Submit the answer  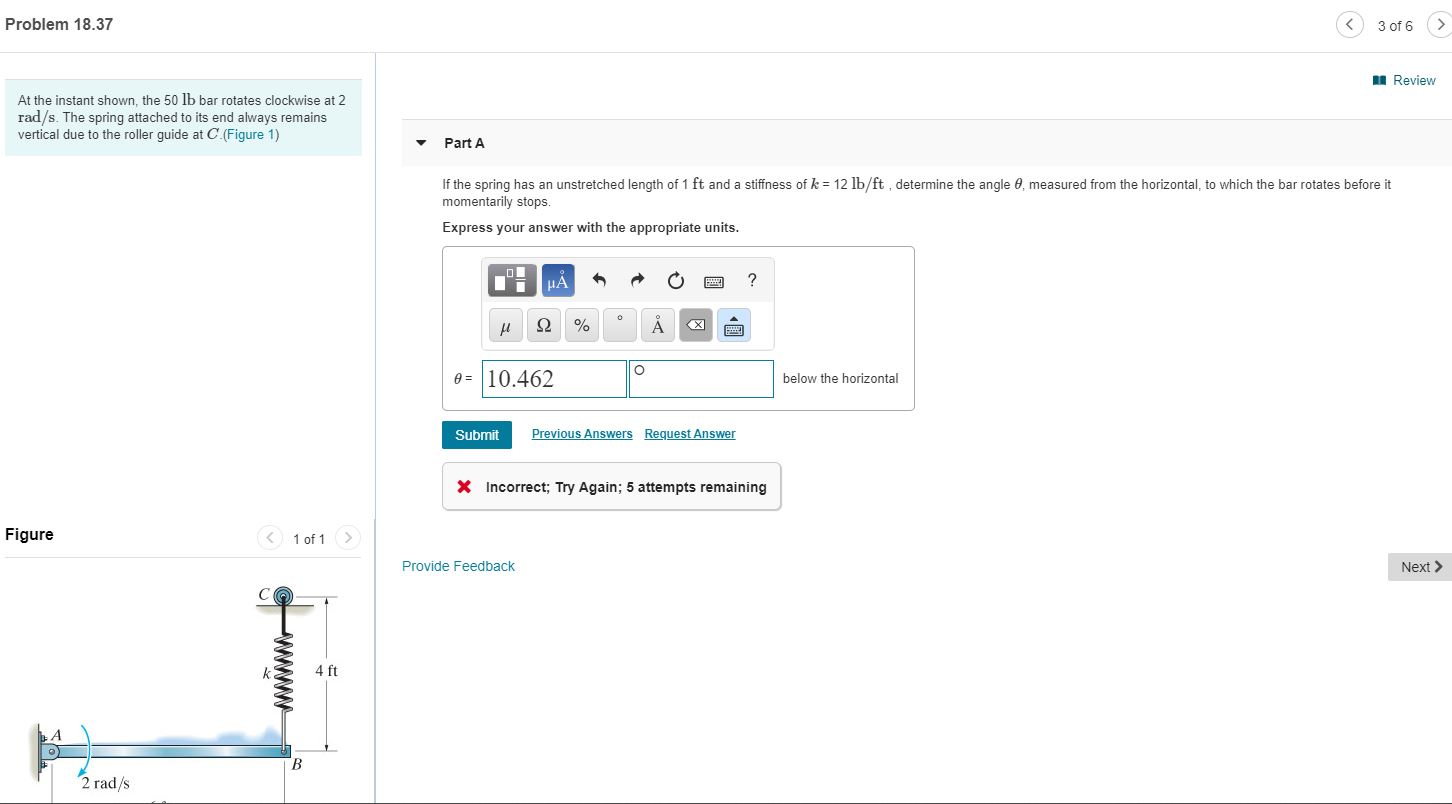477,435
